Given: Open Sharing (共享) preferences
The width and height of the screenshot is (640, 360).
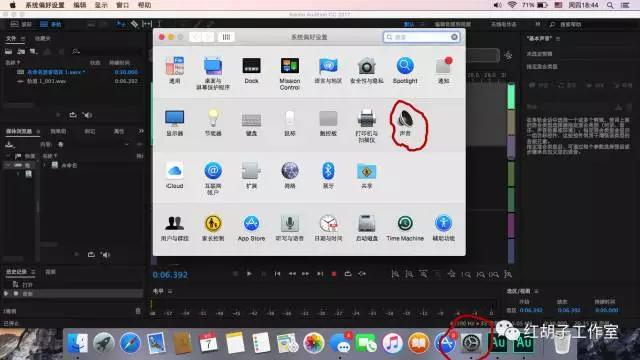Looking at the screenshot, I should point(367,175).
